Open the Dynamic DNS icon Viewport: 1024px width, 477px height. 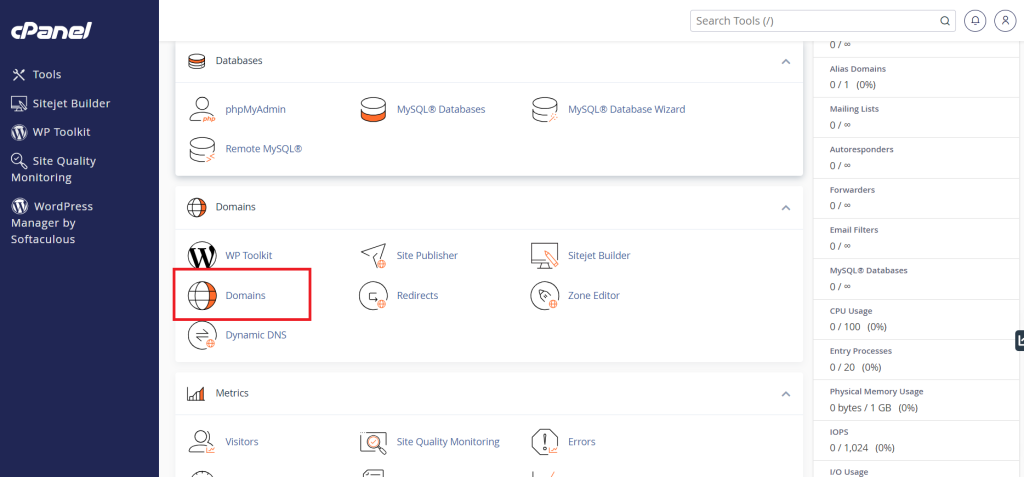(x=202, y=336)
